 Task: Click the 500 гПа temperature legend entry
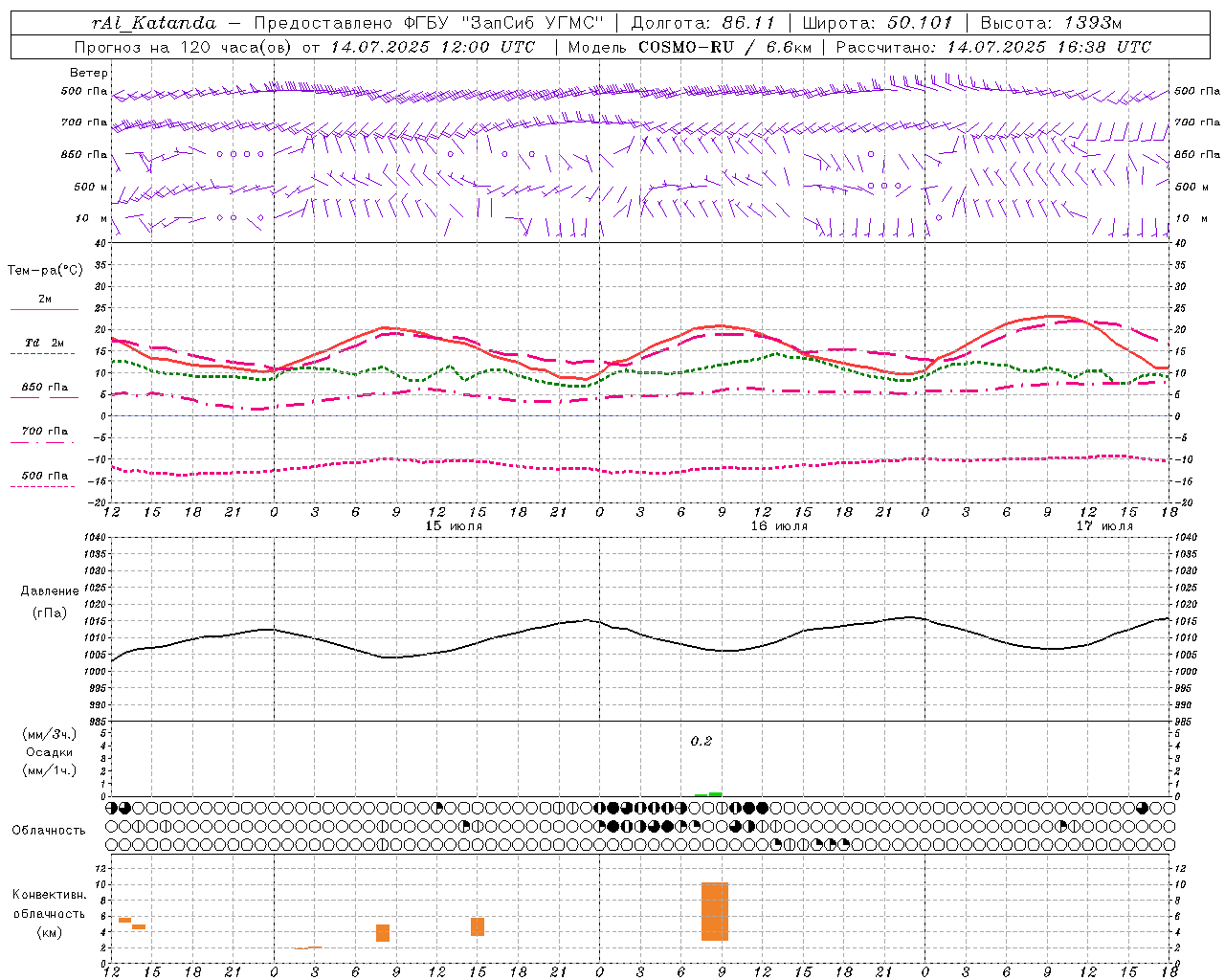click(45, 476)
